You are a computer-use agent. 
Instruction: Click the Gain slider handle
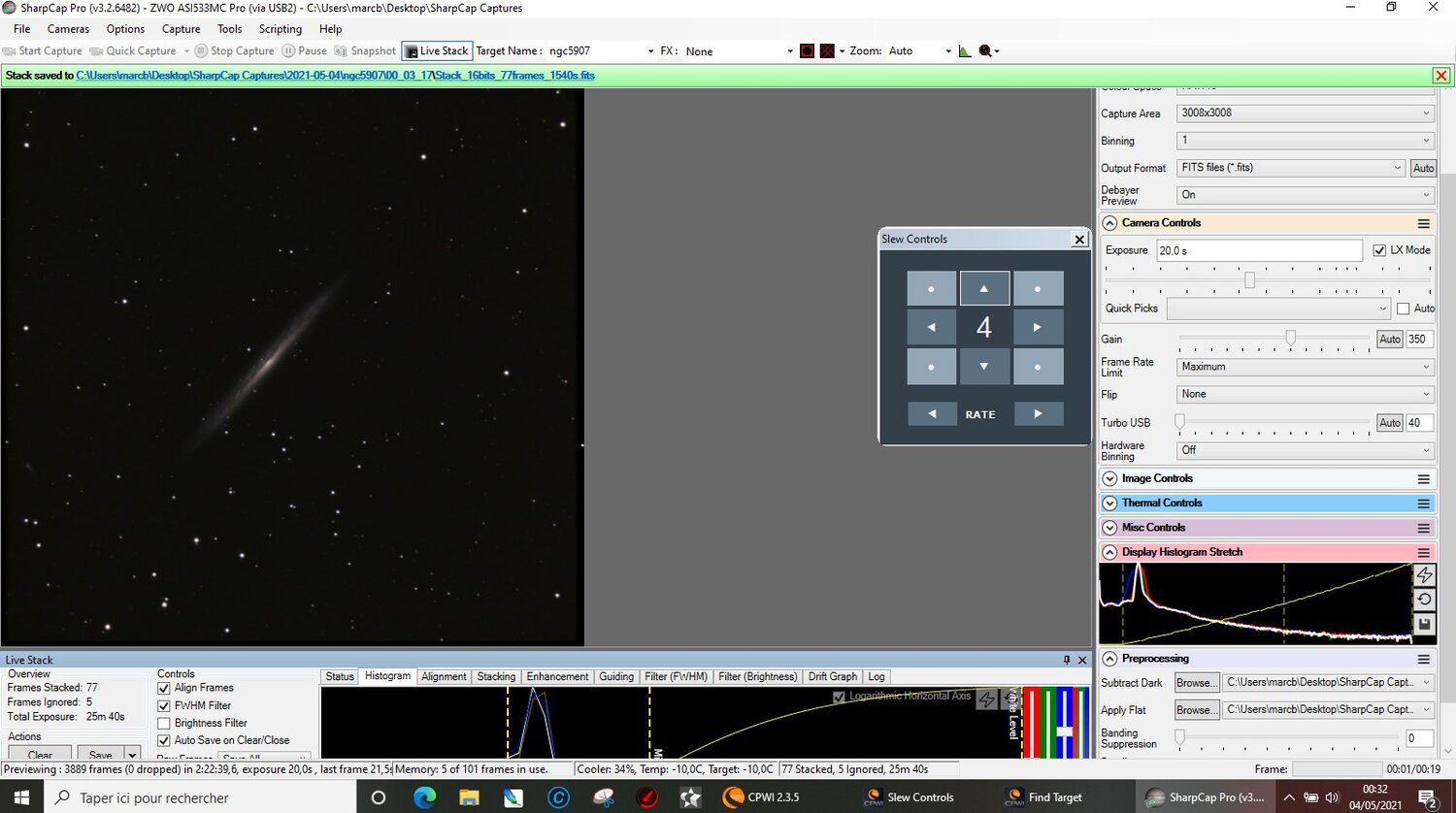click(1290, 338)
